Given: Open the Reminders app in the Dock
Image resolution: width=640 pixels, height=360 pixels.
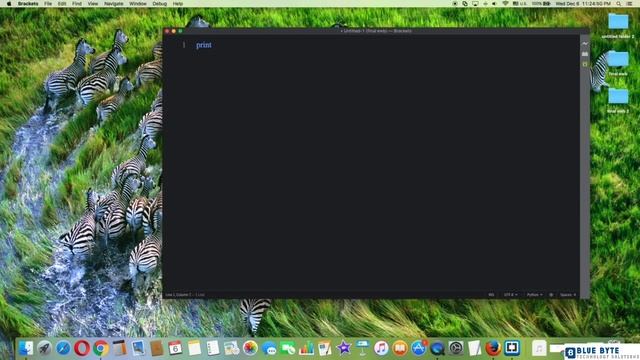Looking at the screenshot, I should [x=213, y=348].
